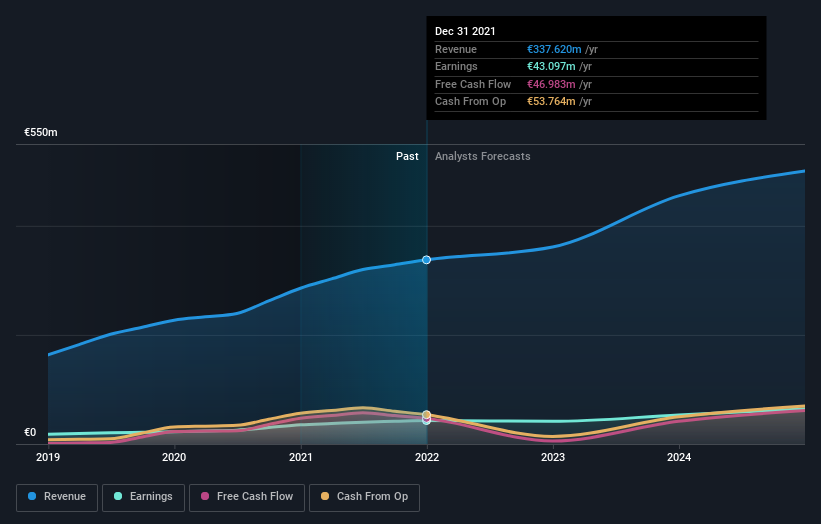
Task: Click the 2023 x-axis label
Action: [x=553, y=458]
